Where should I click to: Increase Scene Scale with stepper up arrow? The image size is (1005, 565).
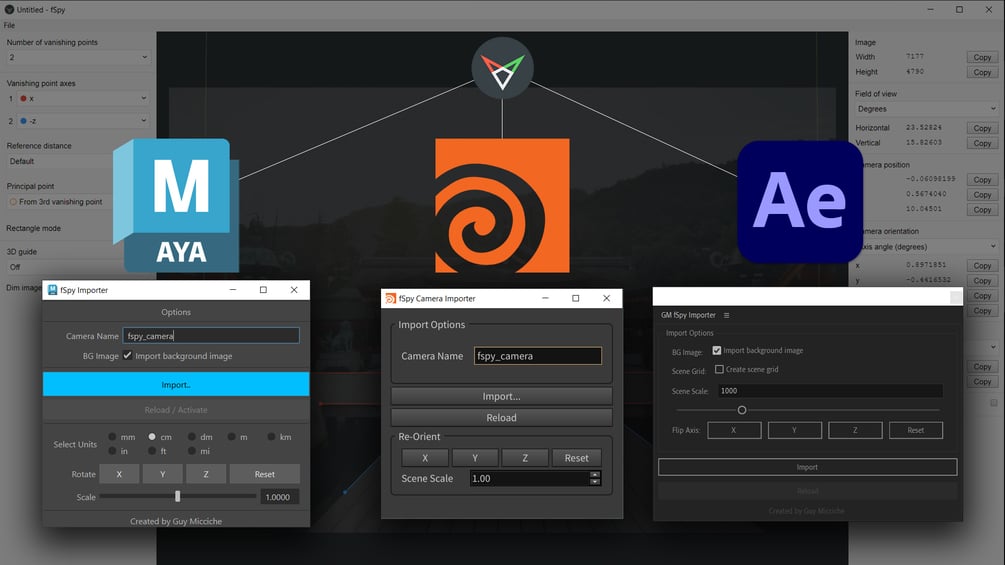tap(595, 475)
